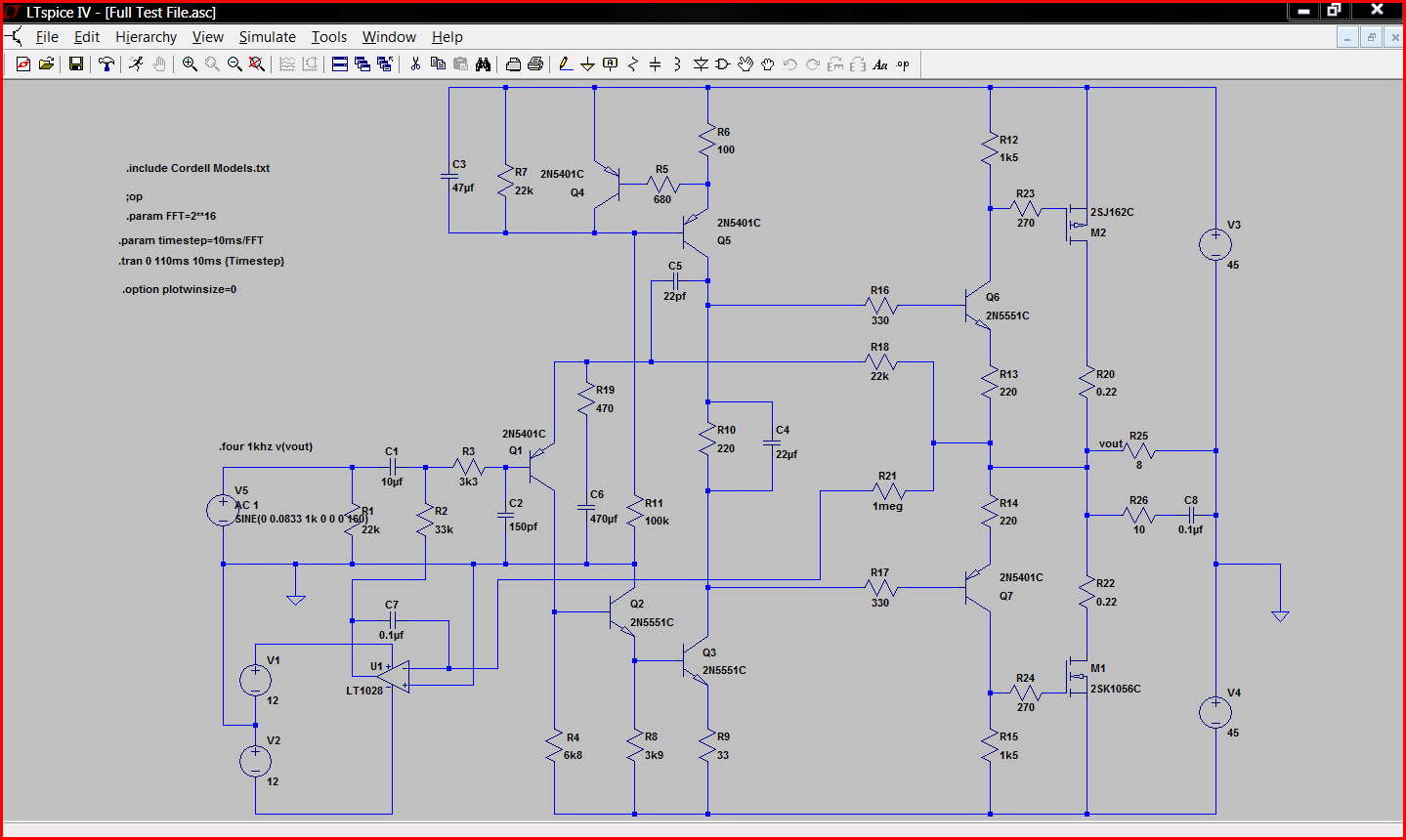
Task: Open the File menu
Action: pyautogui.click(x=47, y=37)
